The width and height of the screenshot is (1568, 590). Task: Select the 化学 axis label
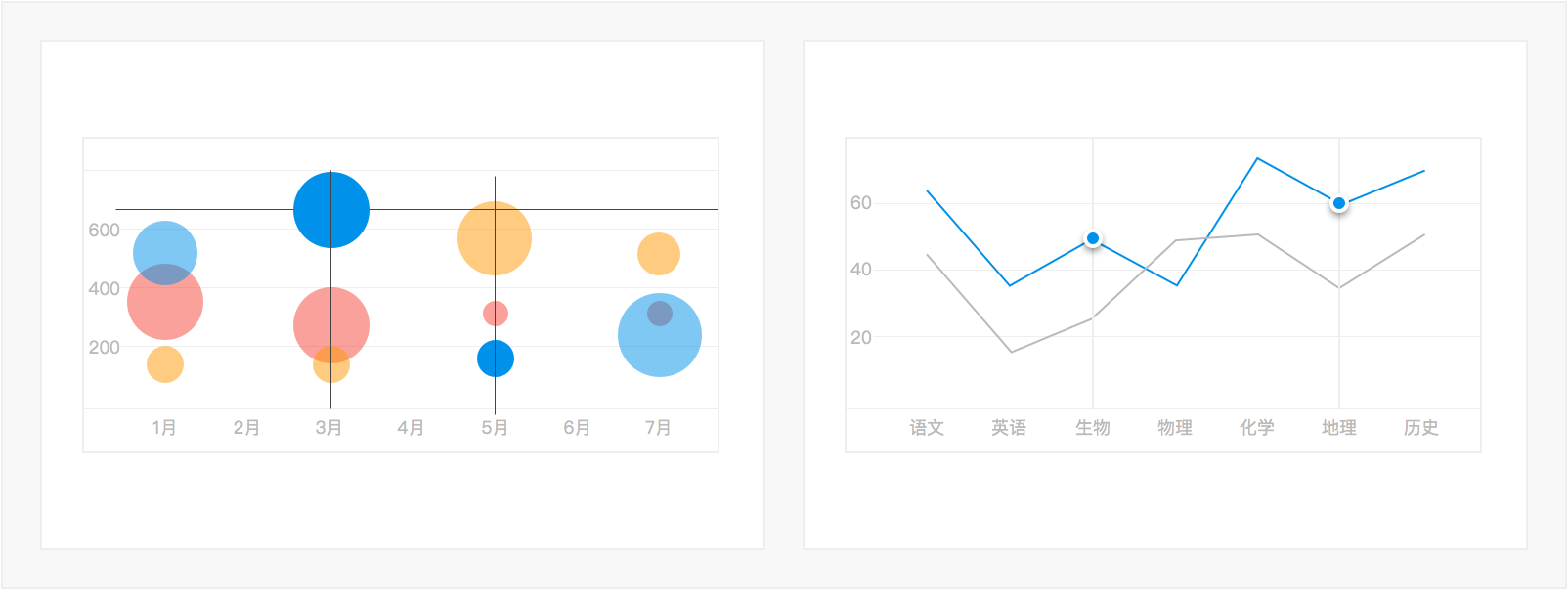point(1257,427)
